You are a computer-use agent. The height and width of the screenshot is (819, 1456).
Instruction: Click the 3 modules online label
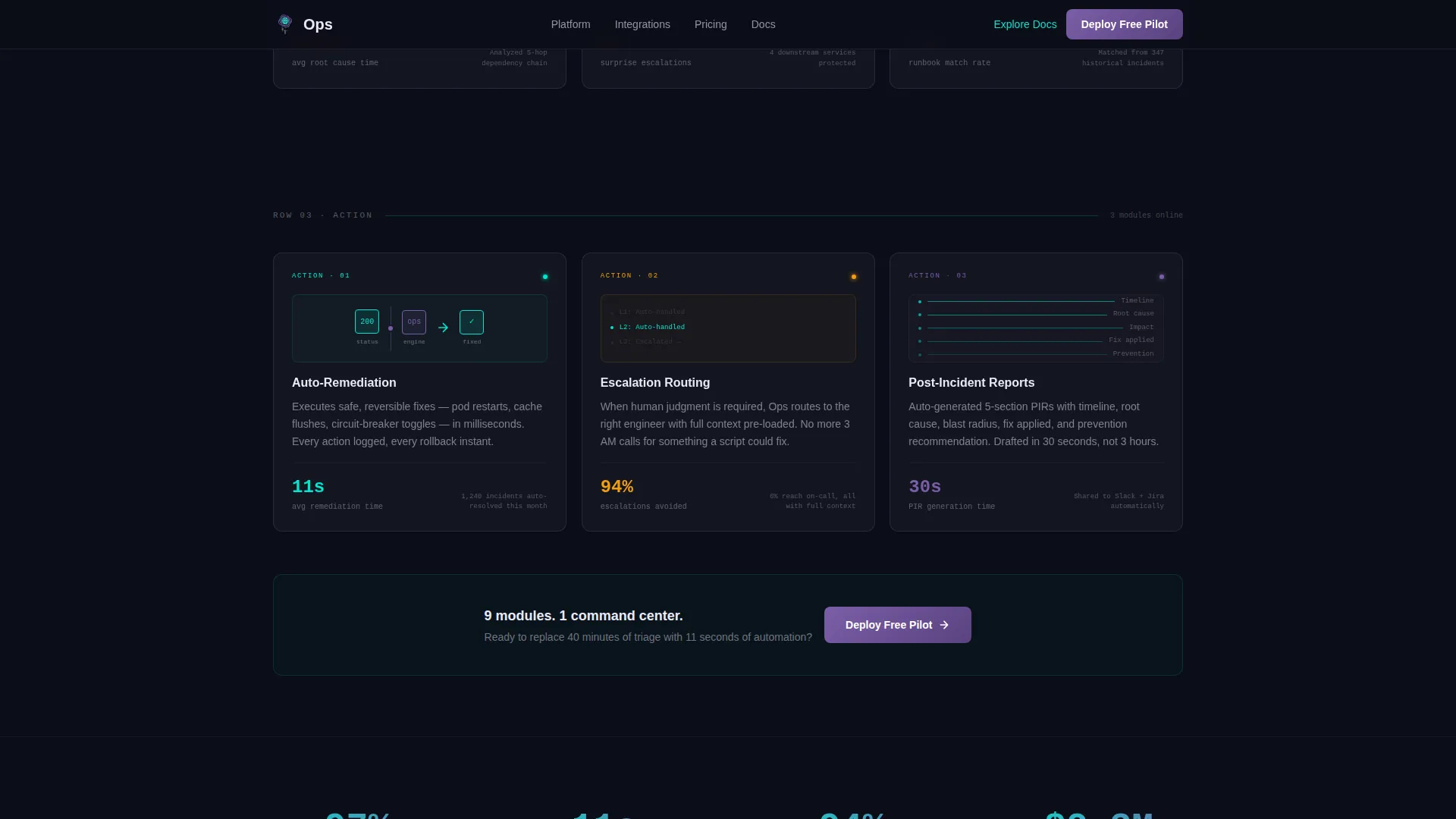pyautogui.click(x=1146, y=215)
